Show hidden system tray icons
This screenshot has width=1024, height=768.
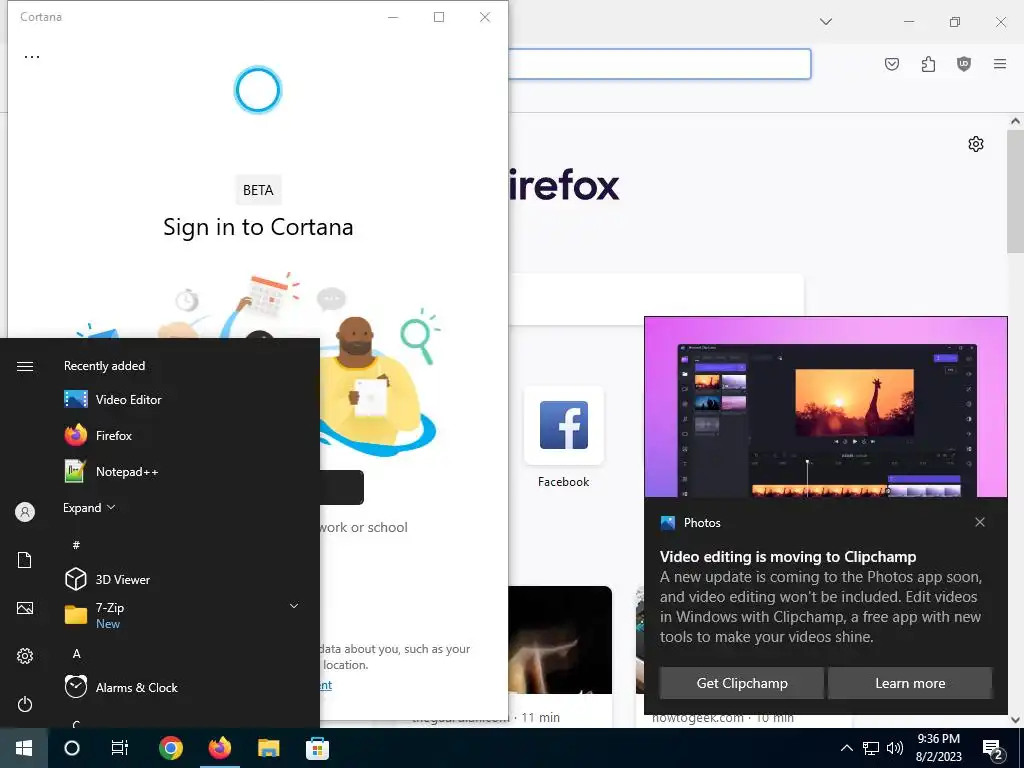click(846, 748)
